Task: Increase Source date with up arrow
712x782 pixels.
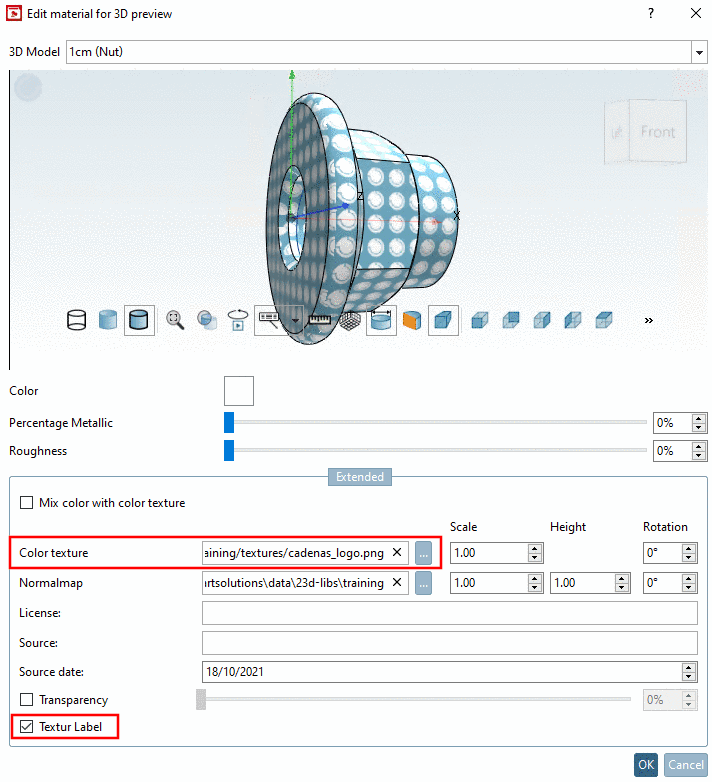Action: (x=689, y=668)
